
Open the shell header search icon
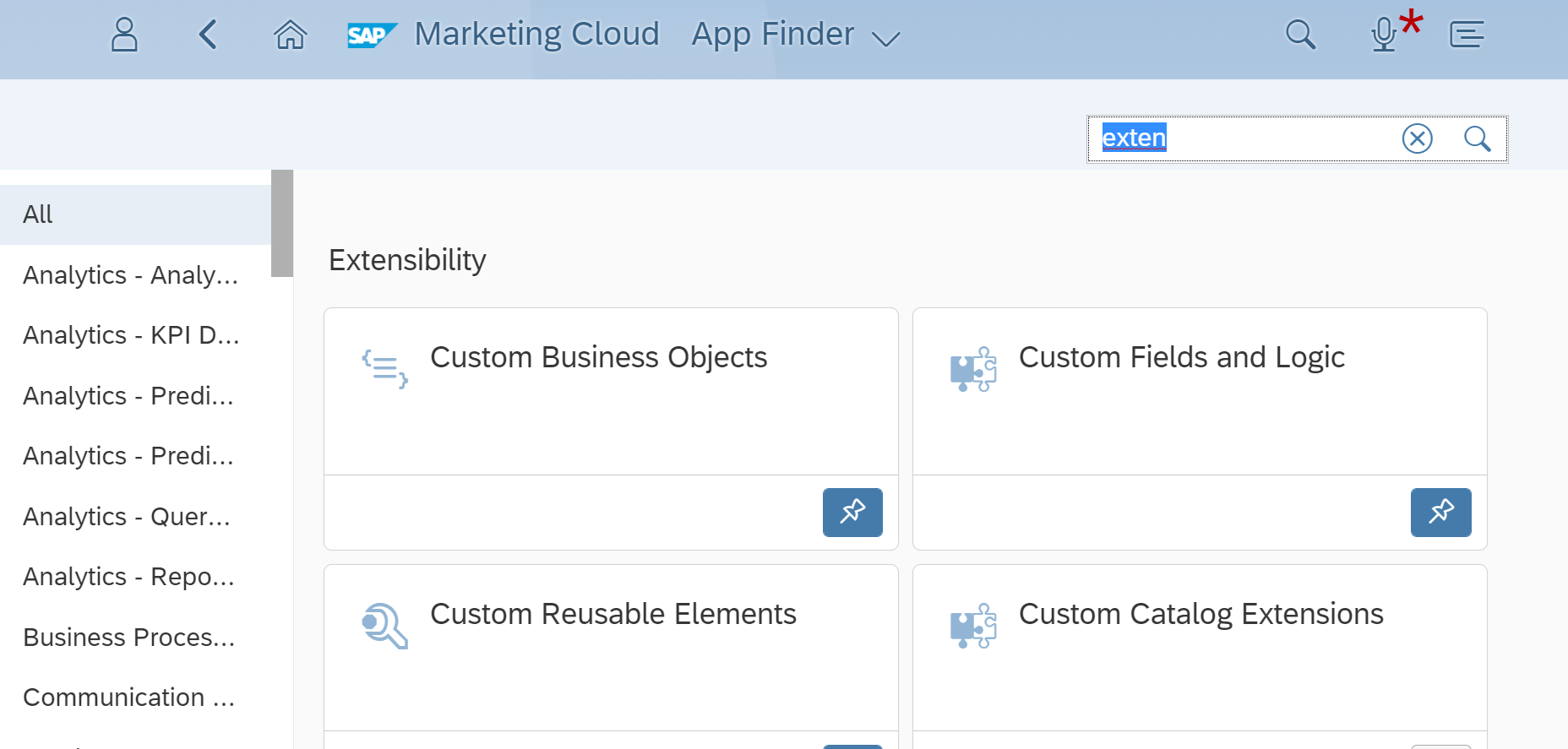tap(1300, 35)
